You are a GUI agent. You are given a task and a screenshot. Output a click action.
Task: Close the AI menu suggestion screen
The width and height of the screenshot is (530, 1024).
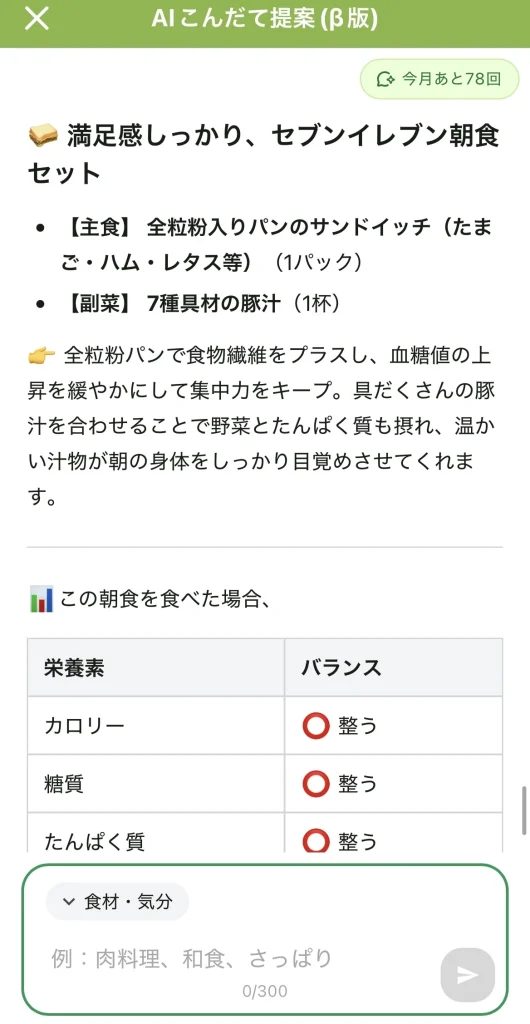(37, 19)
